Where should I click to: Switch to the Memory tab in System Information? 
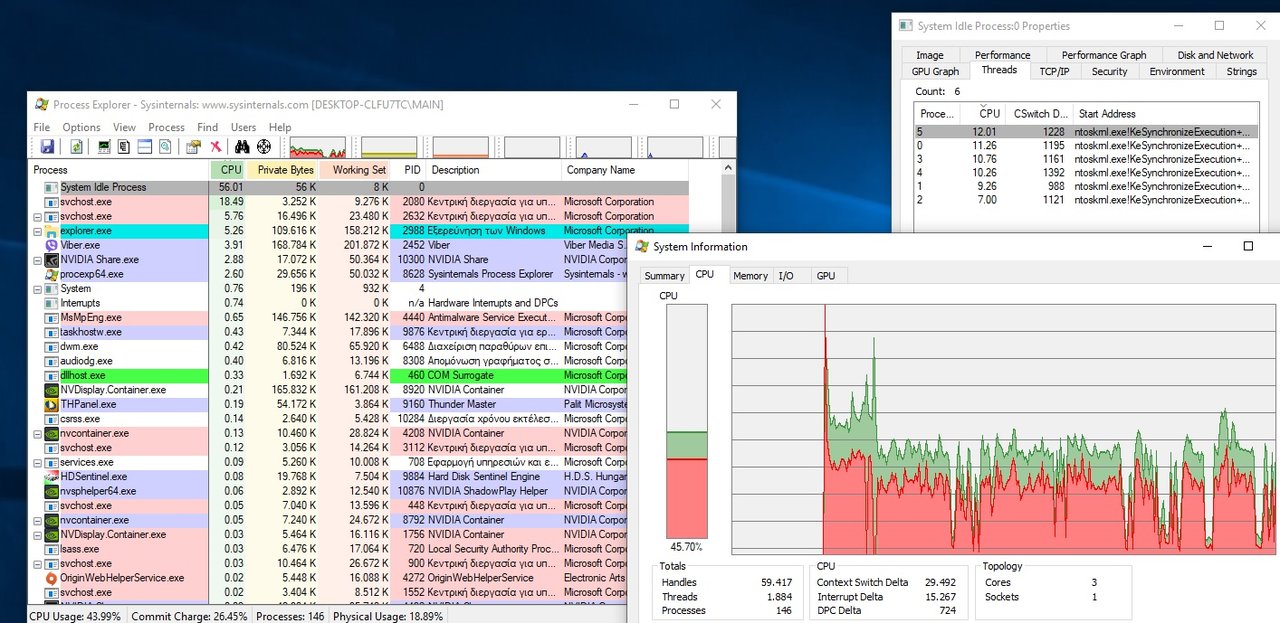click(x=750, y=276)
